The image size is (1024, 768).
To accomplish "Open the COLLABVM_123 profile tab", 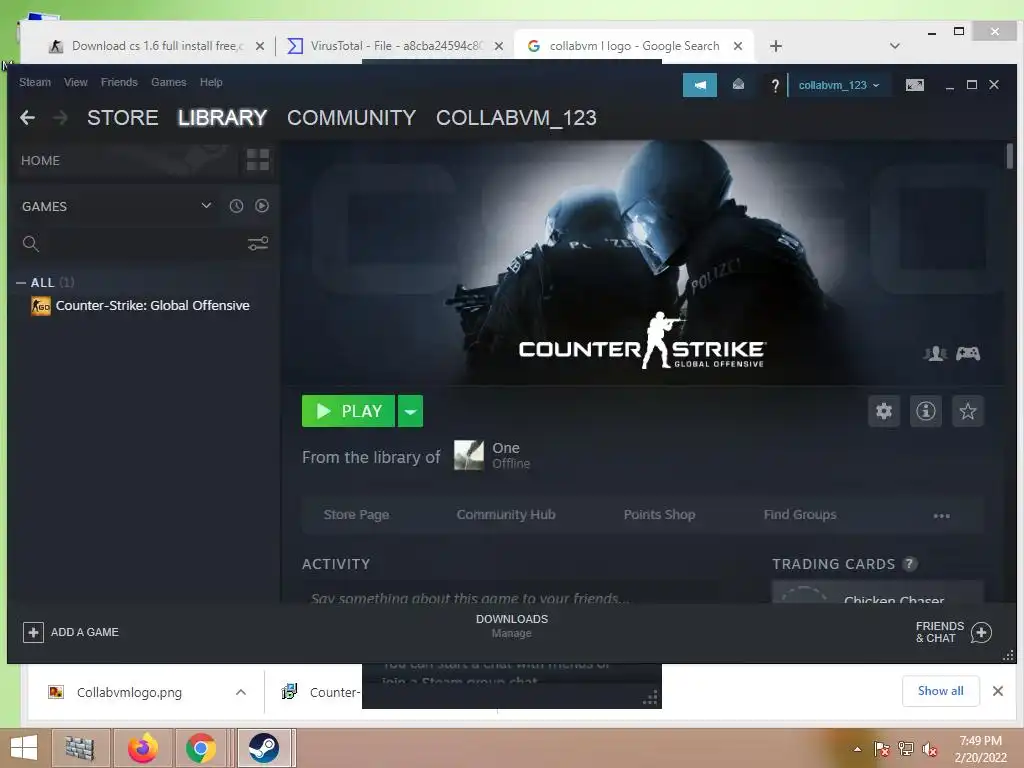I will [516, 118].
